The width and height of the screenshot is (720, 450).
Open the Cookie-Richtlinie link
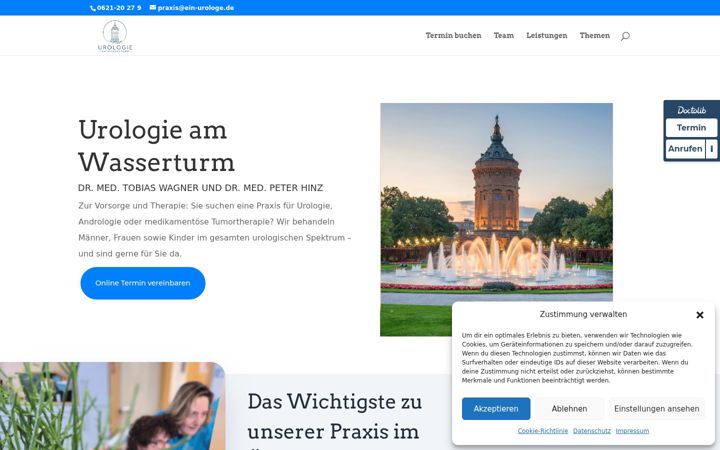tap(543, 431)
